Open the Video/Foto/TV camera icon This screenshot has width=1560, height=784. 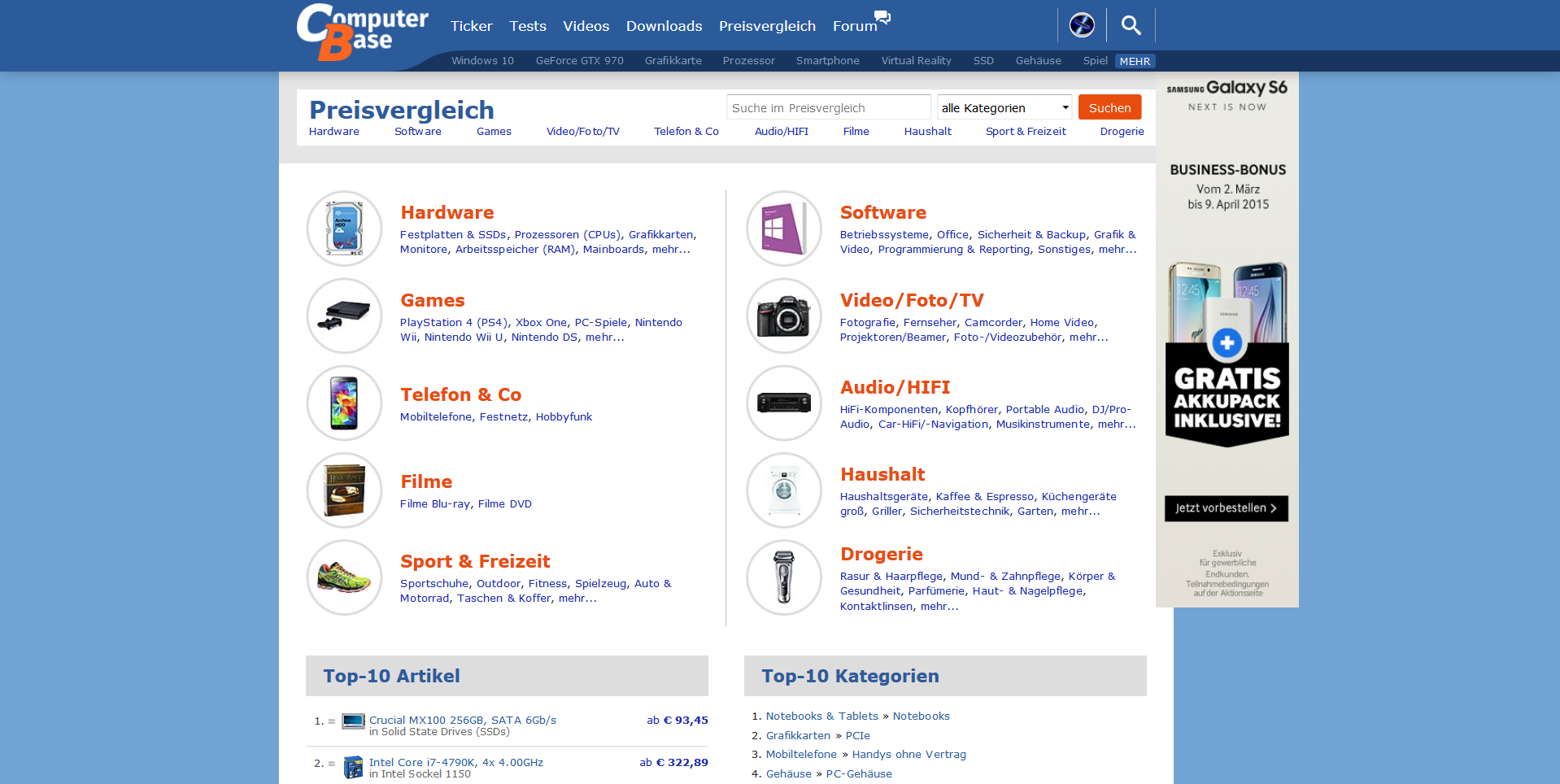784,316
